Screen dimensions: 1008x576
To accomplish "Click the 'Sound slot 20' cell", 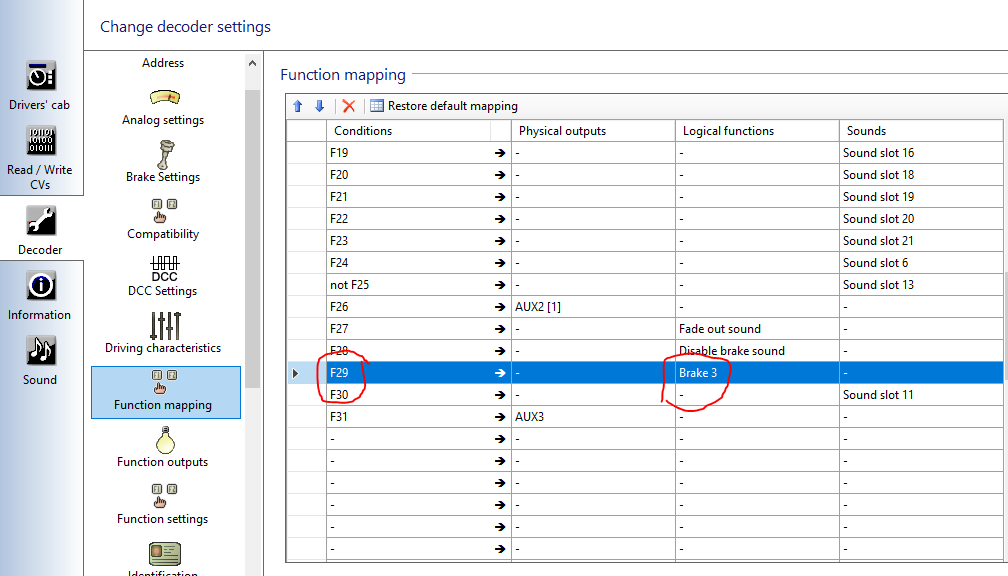I will coord(921,219).
